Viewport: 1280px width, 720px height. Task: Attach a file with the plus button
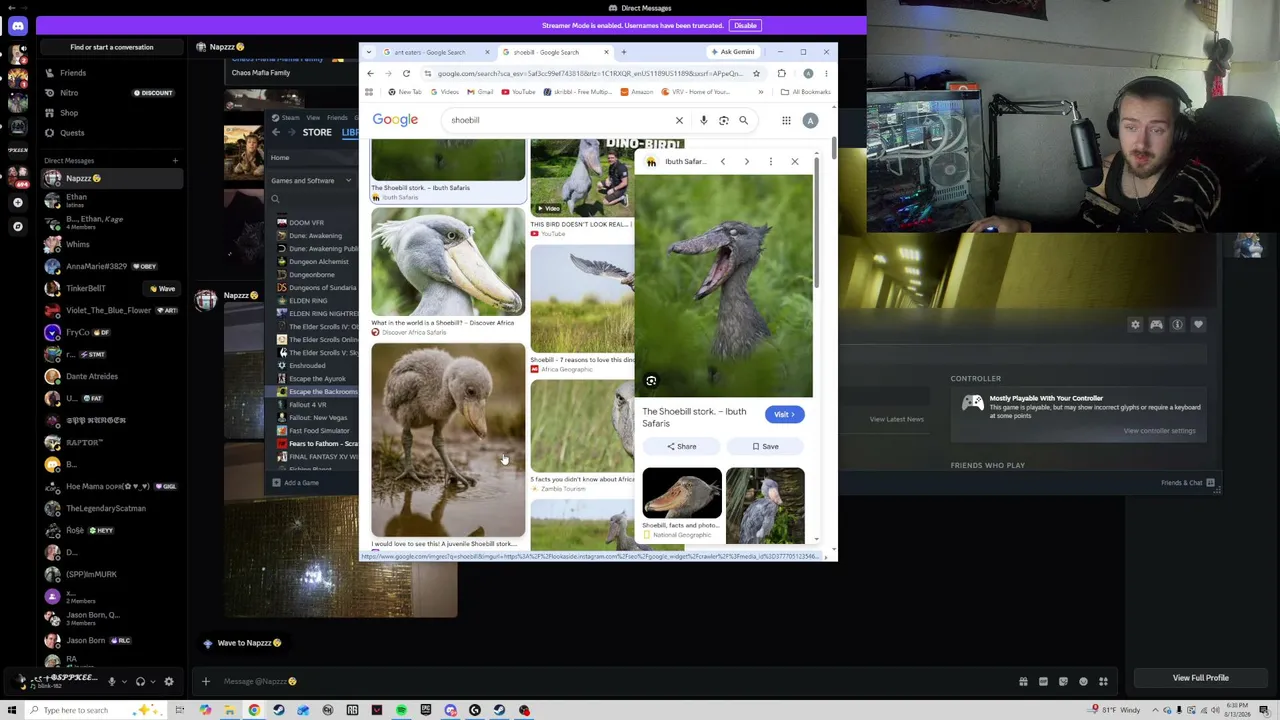pyautogui.click(x=205, y=681)
